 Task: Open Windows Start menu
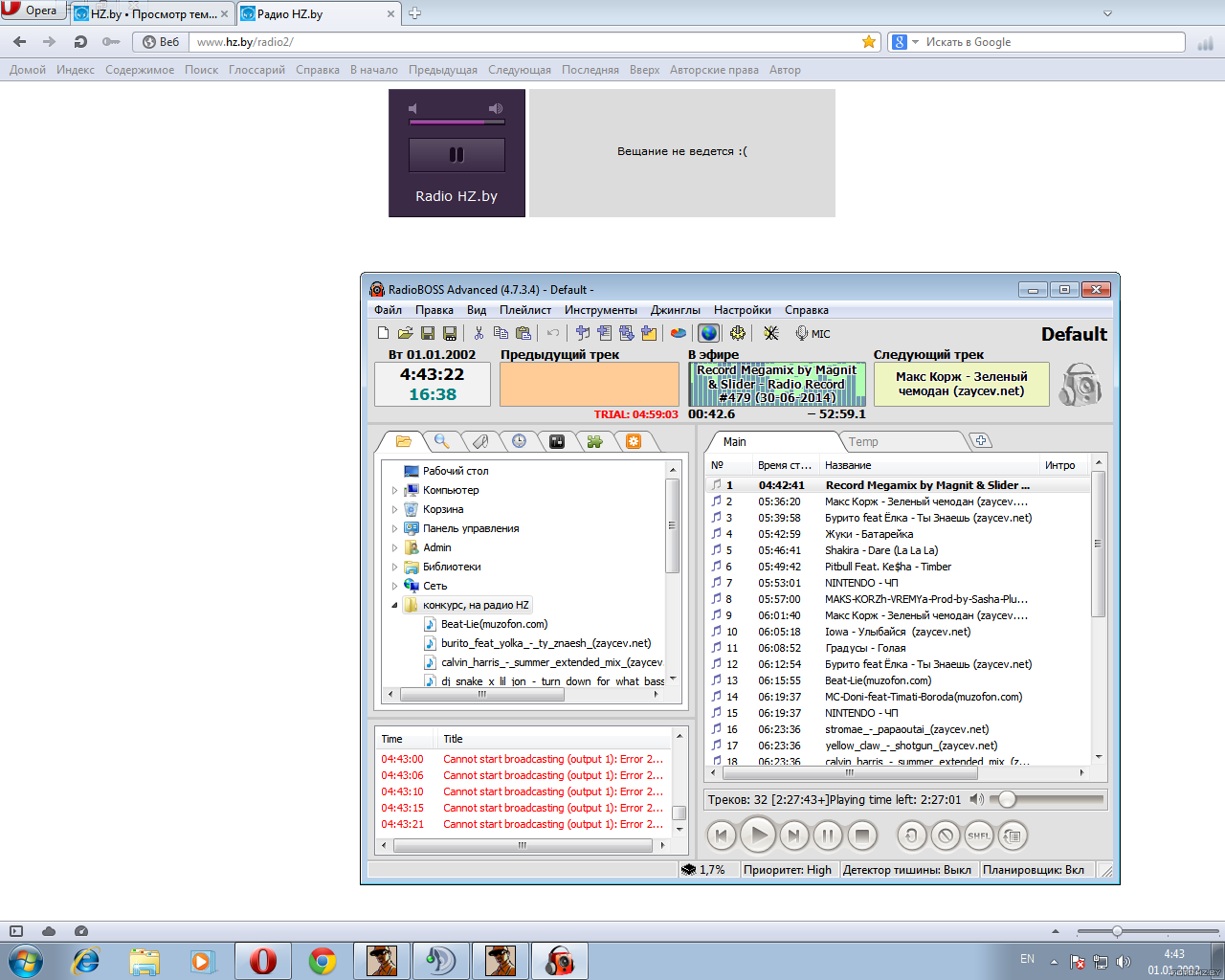click(x=26, y=960)
